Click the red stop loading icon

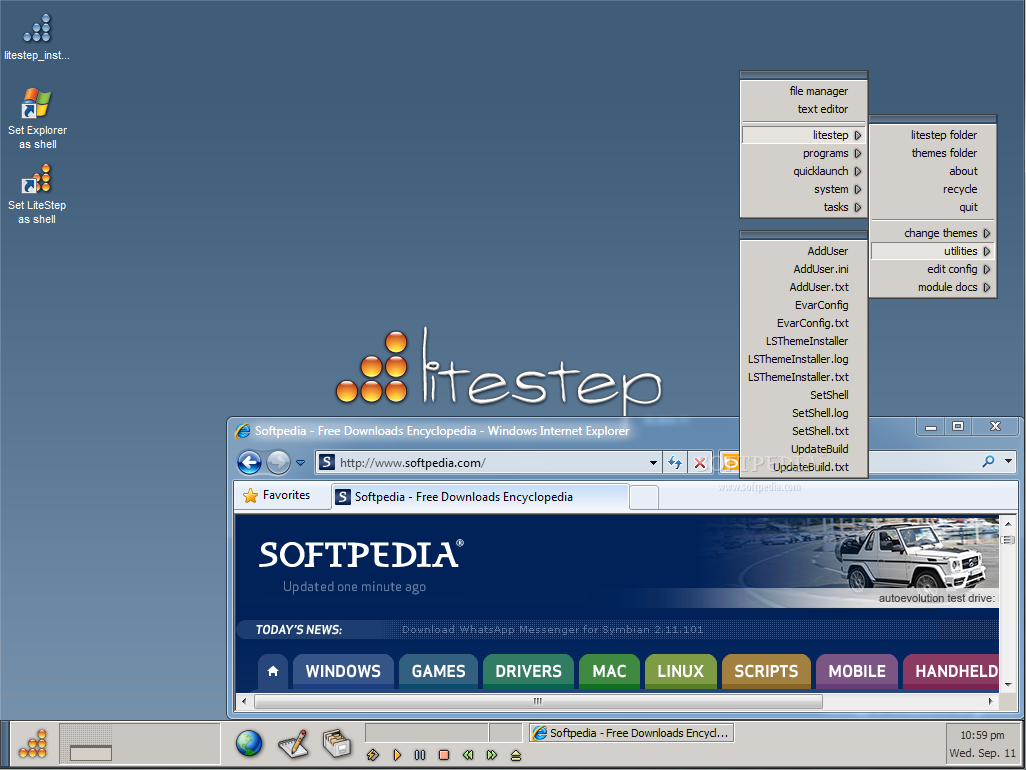(x=699, y=463)
